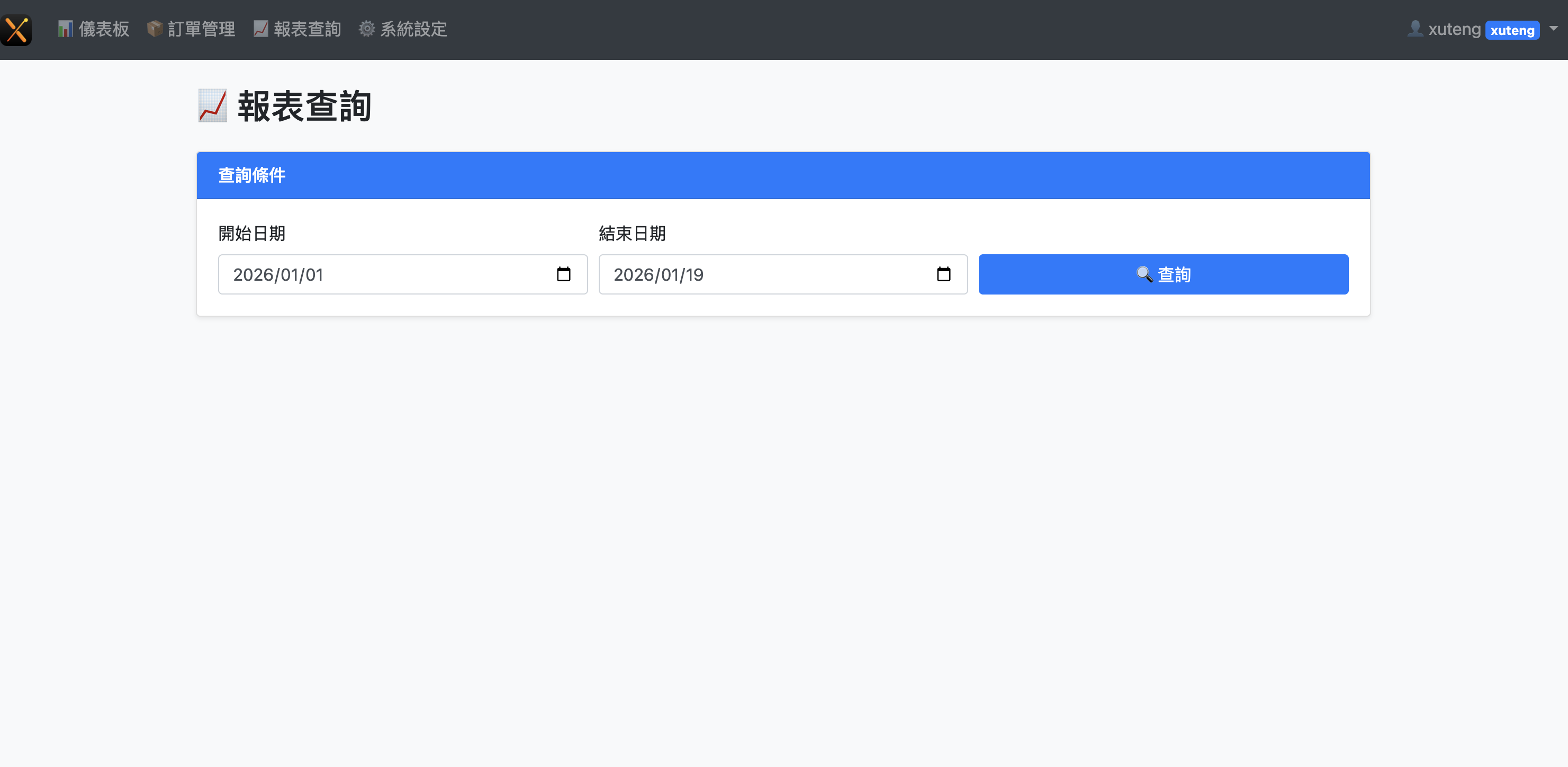1568x767 pixels.
Task: Go to 訂單管理 order management
Action: pyautogui.click(x=201, y=29)
